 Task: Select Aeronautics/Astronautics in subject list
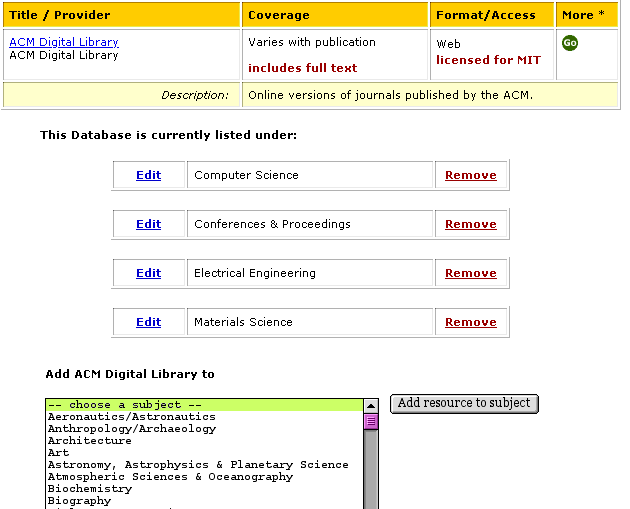[x=131, y=417]
